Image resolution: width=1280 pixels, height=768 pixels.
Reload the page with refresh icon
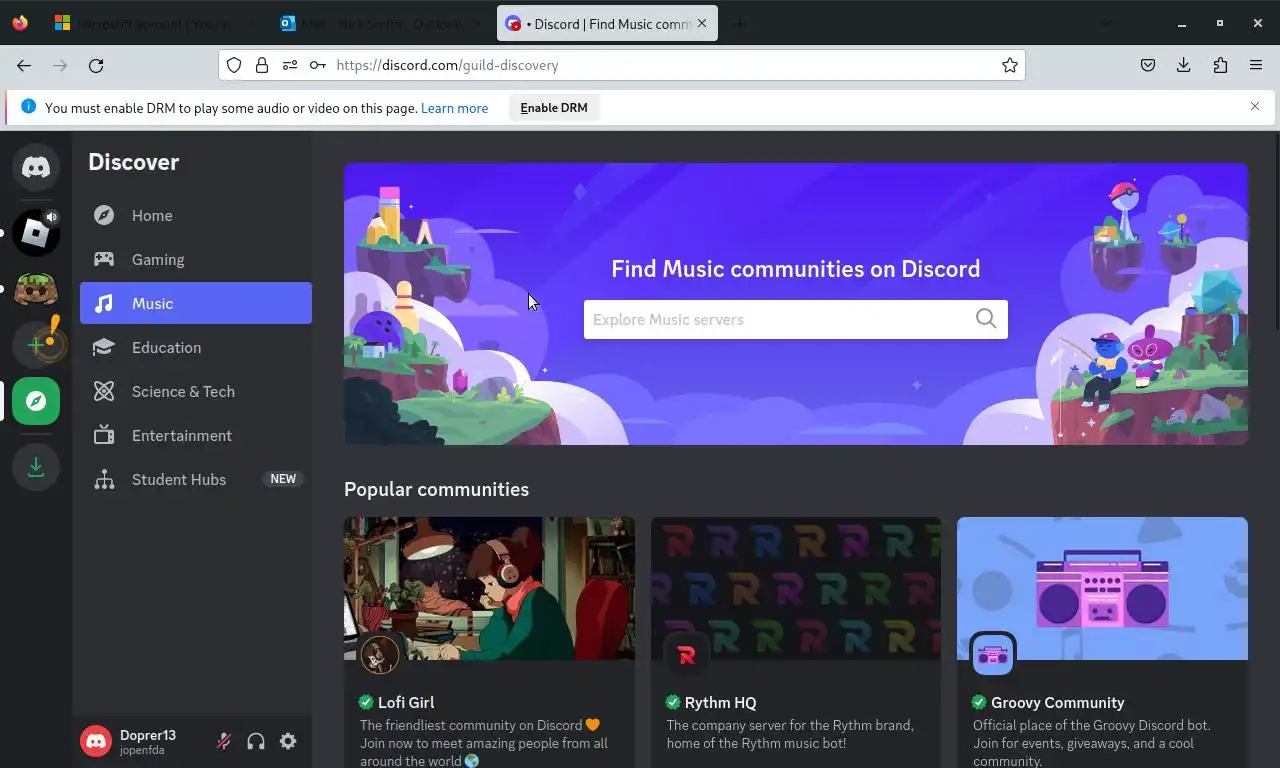(x=96, y=65)
